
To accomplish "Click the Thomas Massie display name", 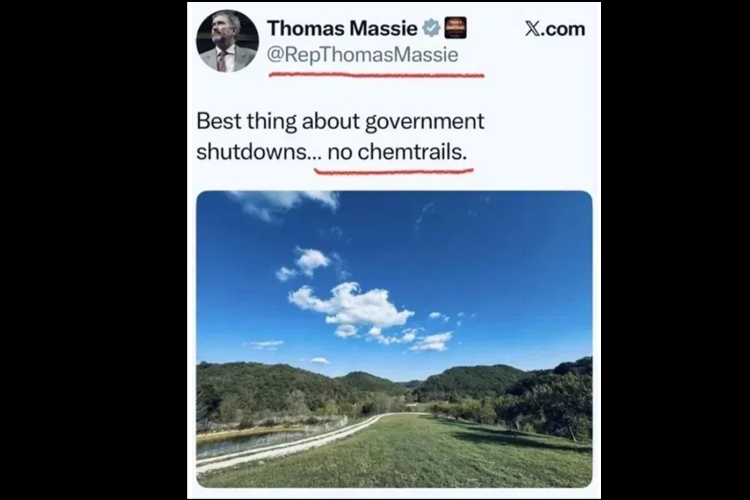I will point(342,29).
